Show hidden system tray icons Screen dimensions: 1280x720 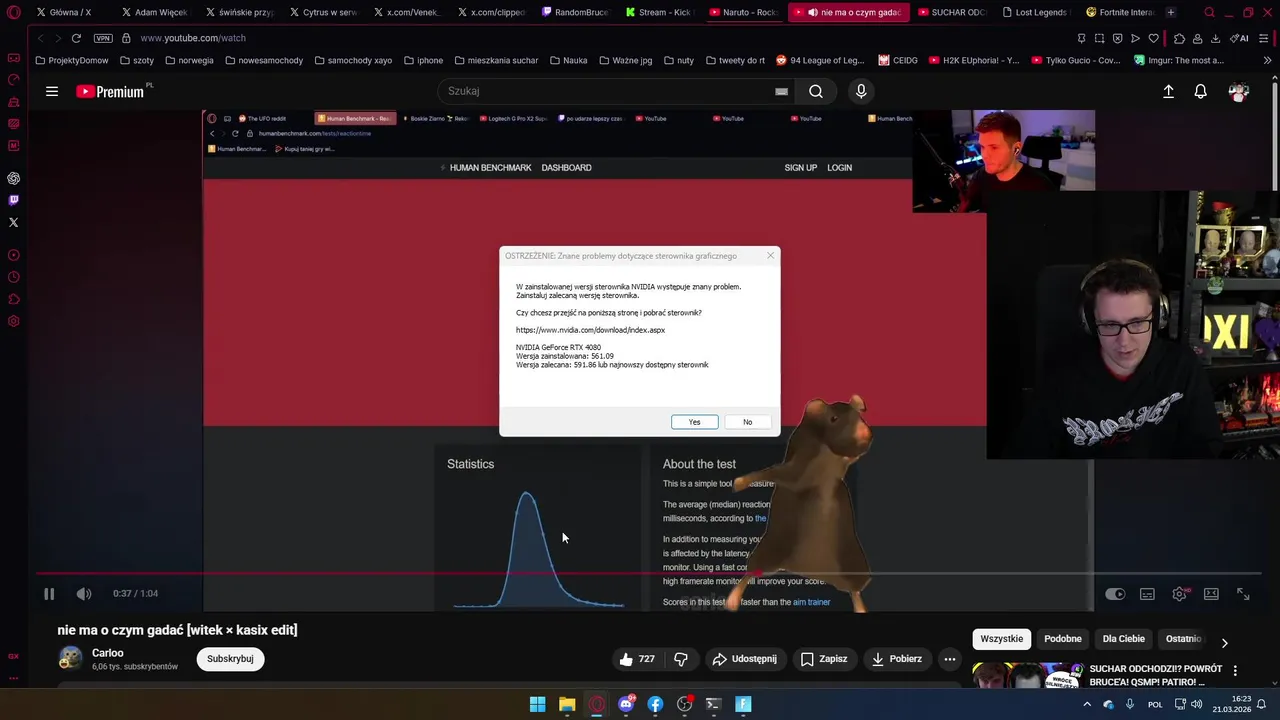pyautogui.click(x=1087, y=704)
